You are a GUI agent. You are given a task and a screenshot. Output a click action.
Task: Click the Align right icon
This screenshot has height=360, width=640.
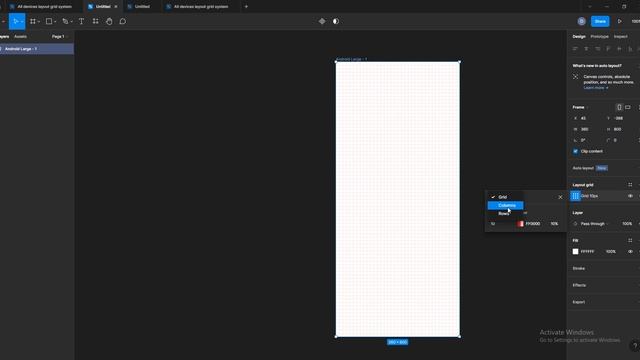click(598, 49)
